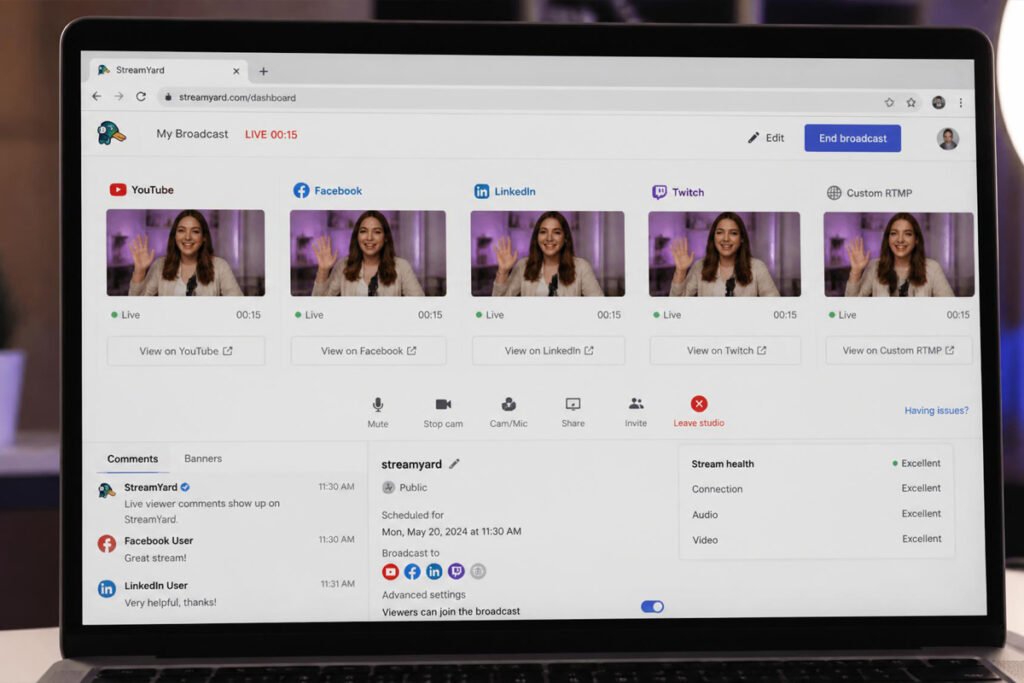The image size is (1024, 683).
Task: Click the 'Connection' status row
Action: pyautogui.click(x=816, y=488)
